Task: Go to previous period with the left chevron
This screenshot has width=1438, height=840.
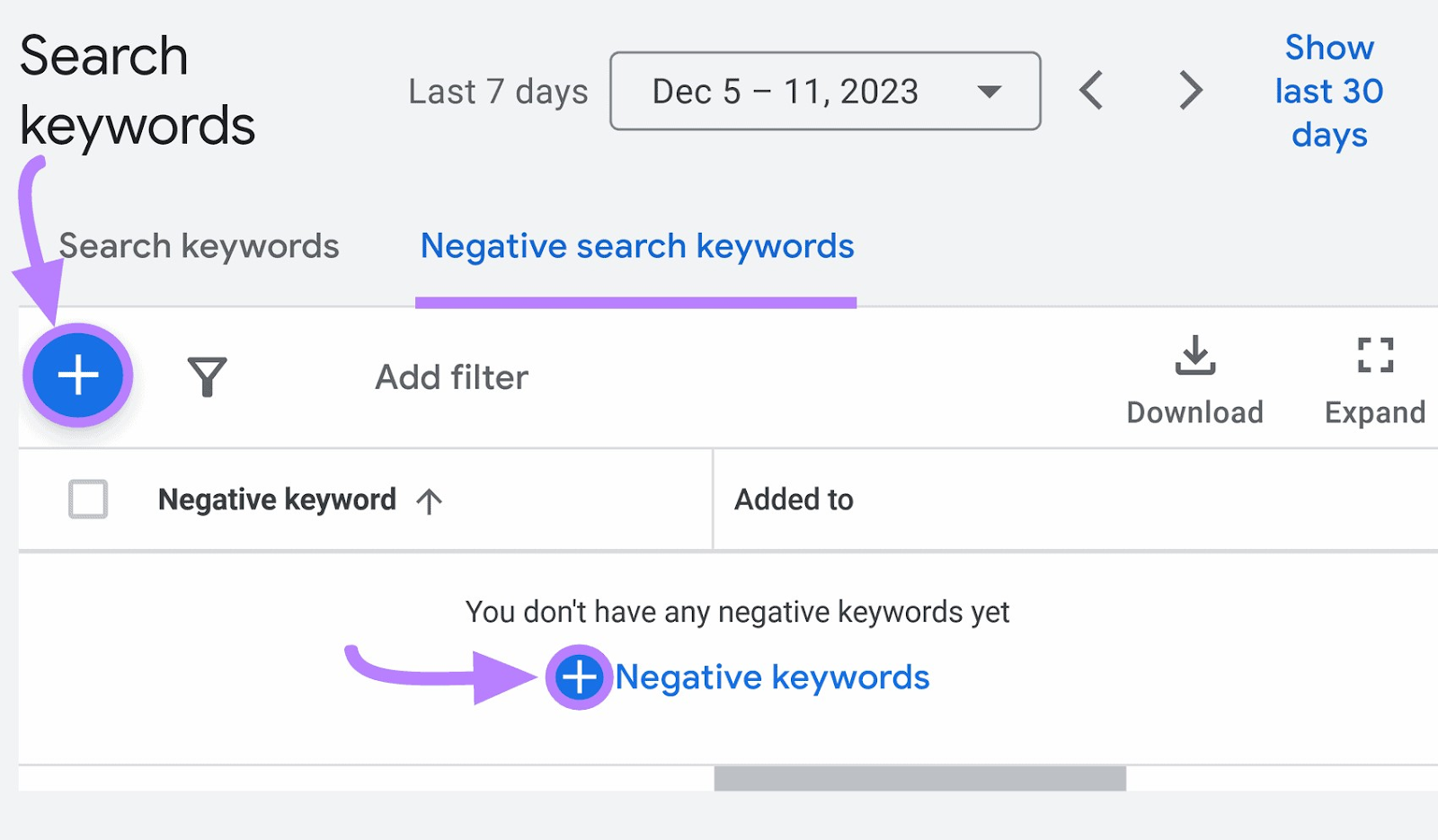Action: click(1092, 90)
